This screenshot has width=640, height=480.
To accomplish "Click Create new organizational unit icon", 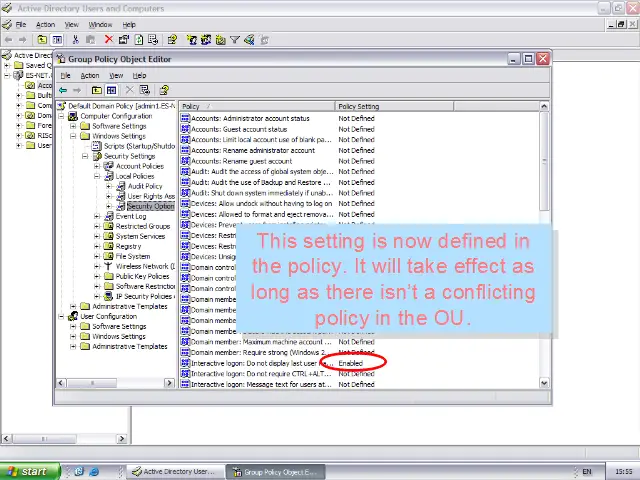I will click(221, 40).
